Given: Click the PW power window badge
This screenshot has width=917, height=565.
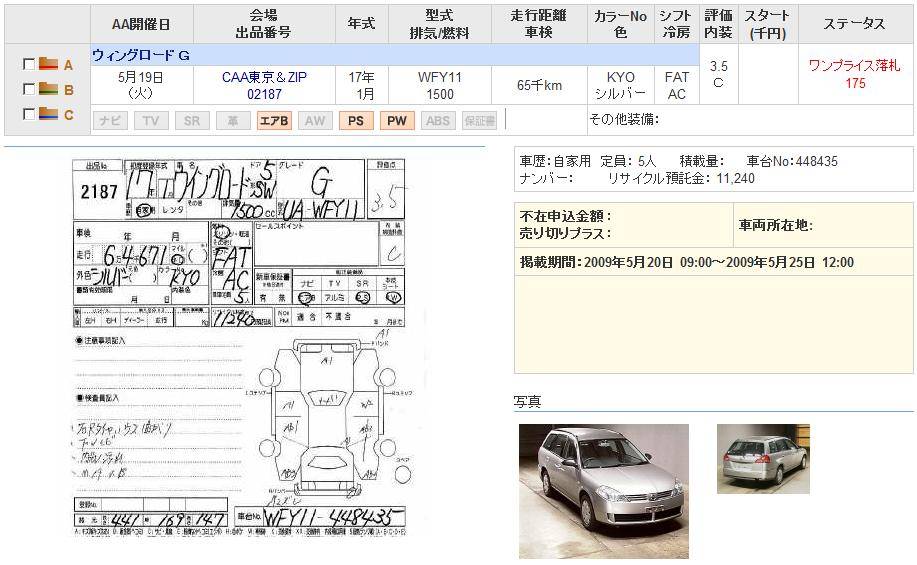Looking at the screenshot, I should tap(397, 120).
